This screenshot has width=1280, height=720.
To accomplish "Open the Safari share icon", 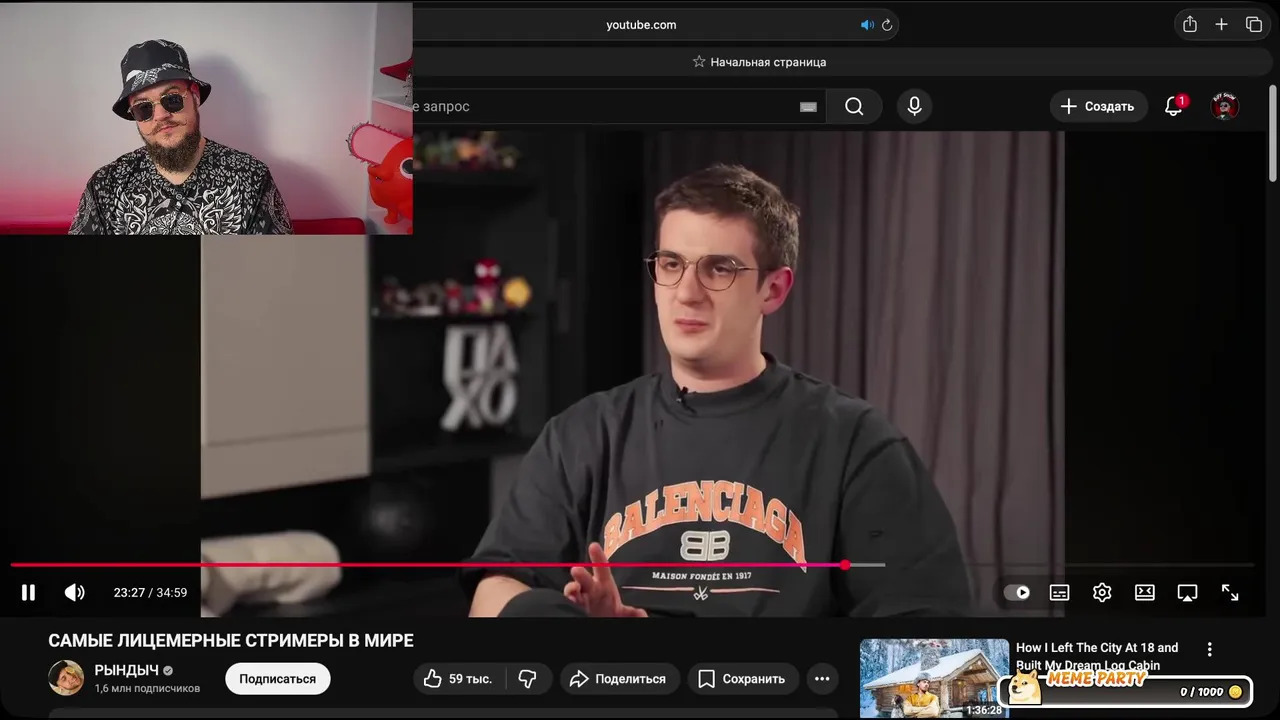I will (1189, 25).
